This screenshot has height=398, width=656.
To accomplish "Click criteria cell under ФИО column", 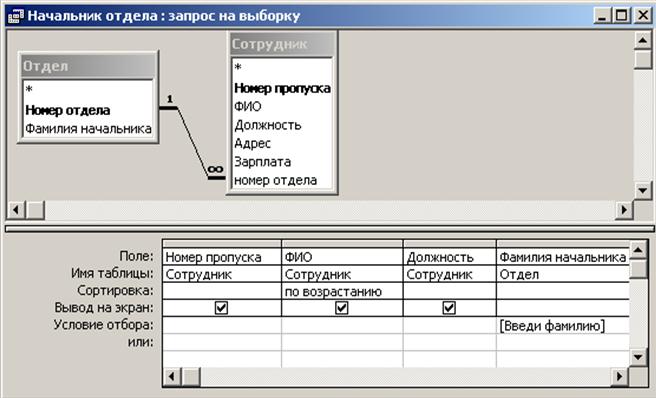I will coord(342,326).
